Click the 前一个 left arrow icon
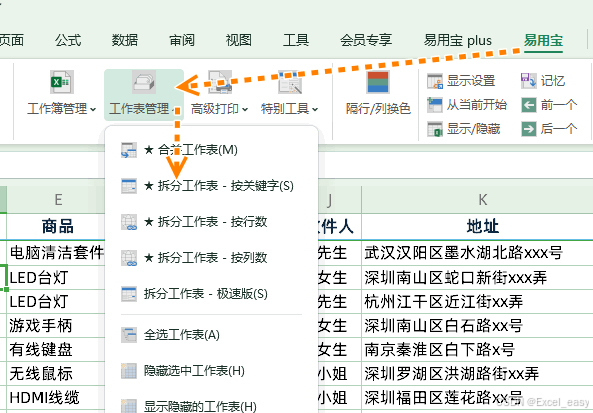Viewport: 593px width, 413px height. (529, 105)
